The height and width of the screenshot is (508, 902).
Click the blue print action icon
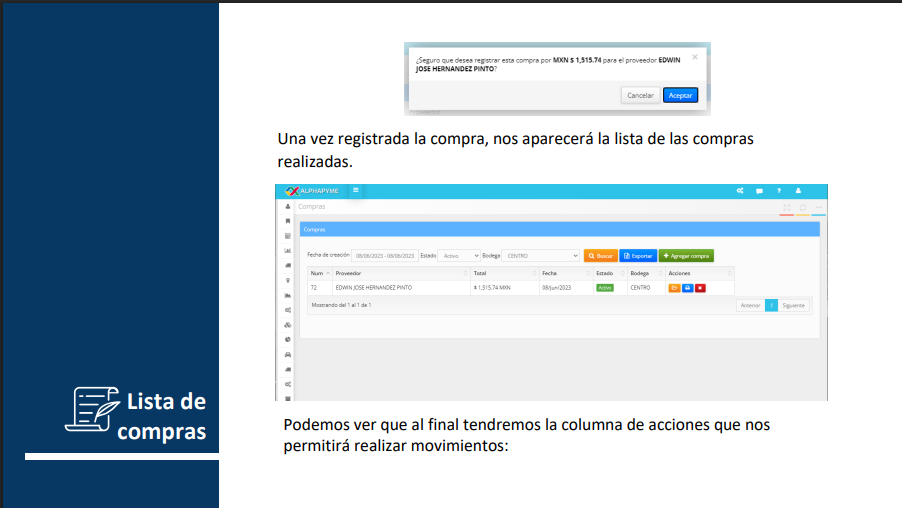point(687,288)
